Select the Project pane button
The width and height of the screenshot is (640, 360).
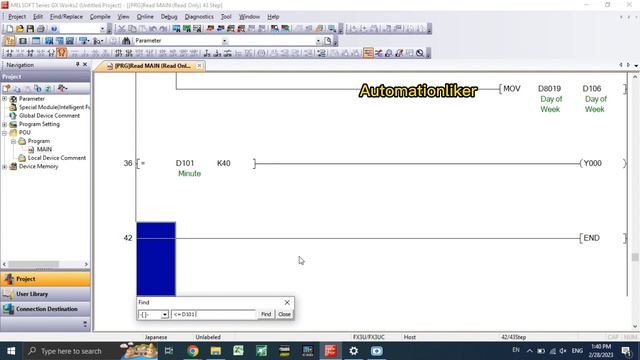[x=45, y=279]
